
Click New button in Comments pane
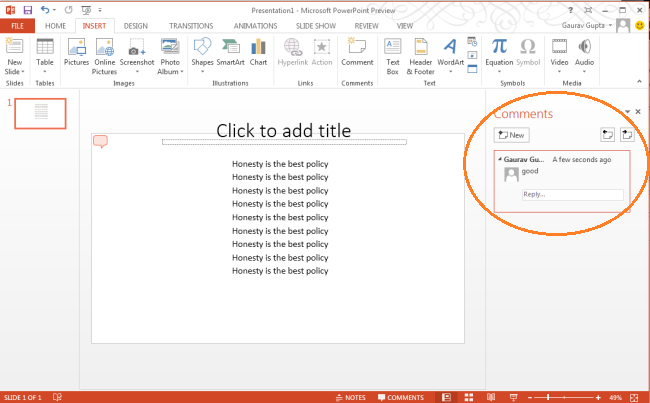point(512,134)
